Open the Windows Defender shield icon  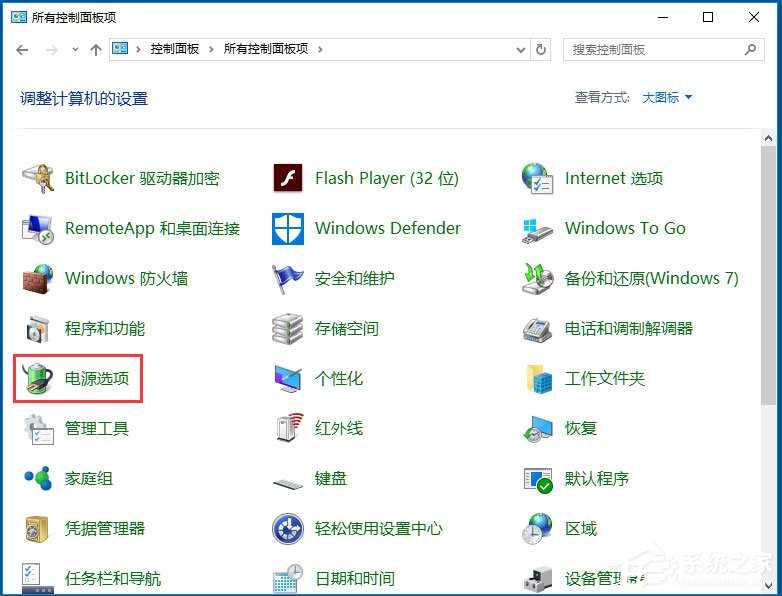pos(288,228)
